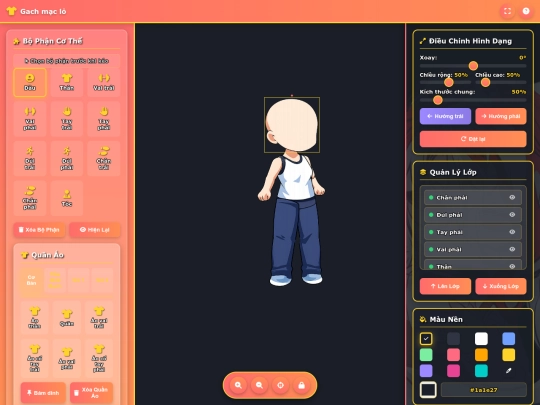
Task: Select the Tay phải layer row
Action: point(473,232)
